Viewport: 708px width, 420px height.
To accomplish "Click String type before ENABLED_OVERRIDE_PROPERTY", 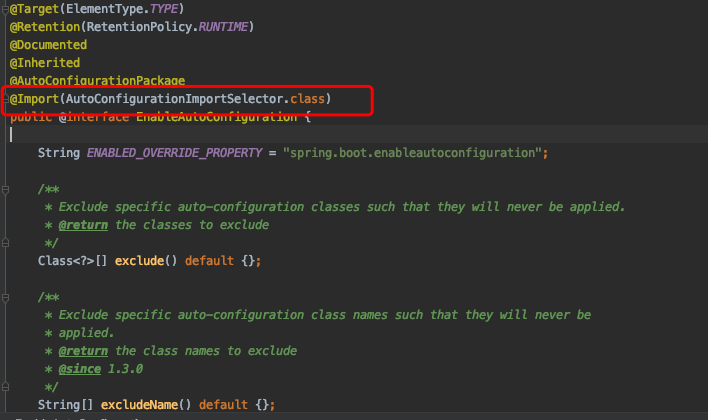I will tap(59, 153).
